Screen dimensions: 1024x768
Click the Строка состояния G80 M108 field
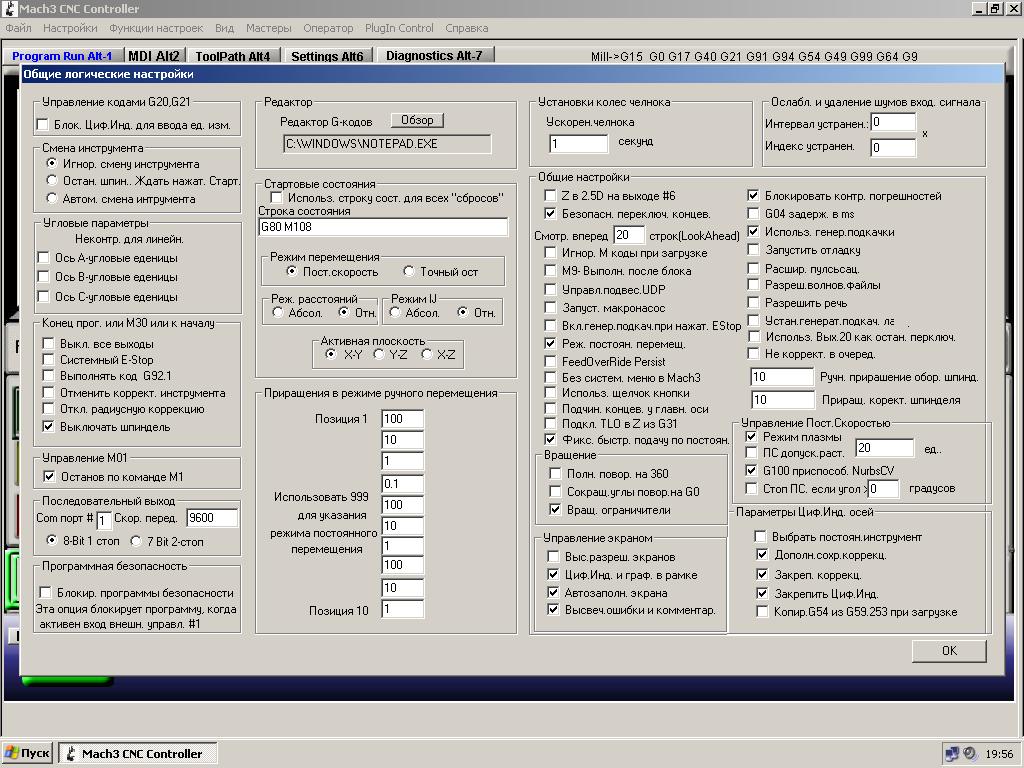[x=383, y=227]
